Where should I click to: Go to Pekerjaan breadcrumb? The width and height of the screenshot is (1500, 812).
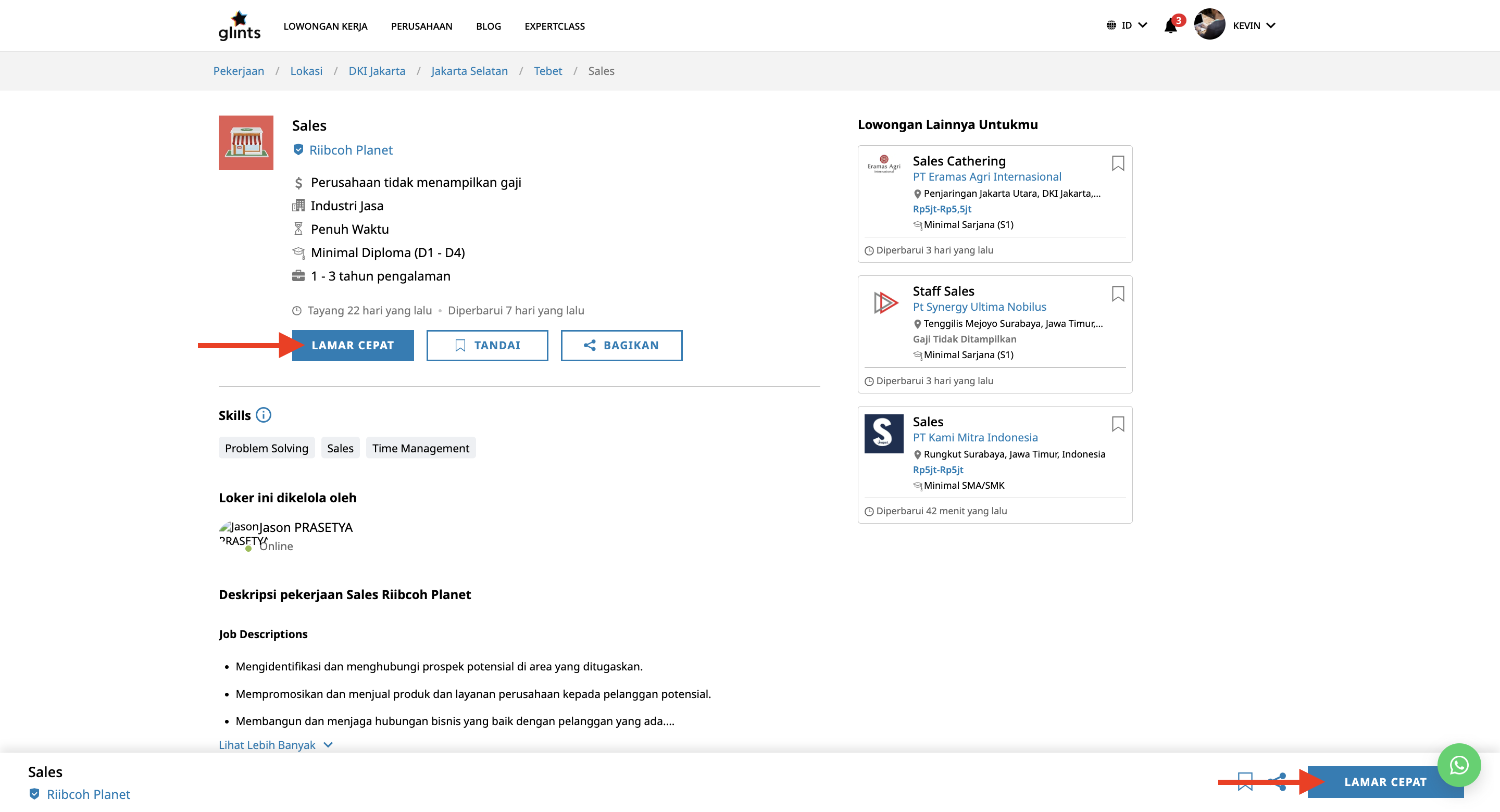tap(238, 71)
